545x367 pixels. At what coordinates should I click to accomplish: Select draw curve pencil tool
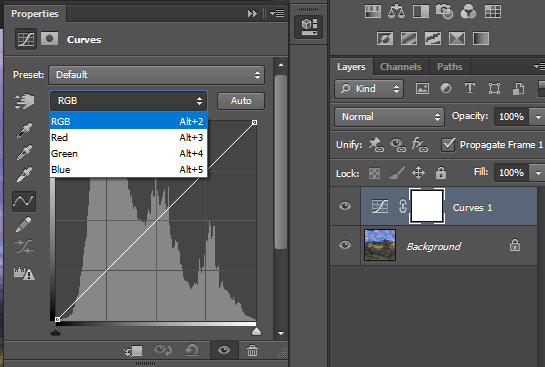[x=24, y=225]
